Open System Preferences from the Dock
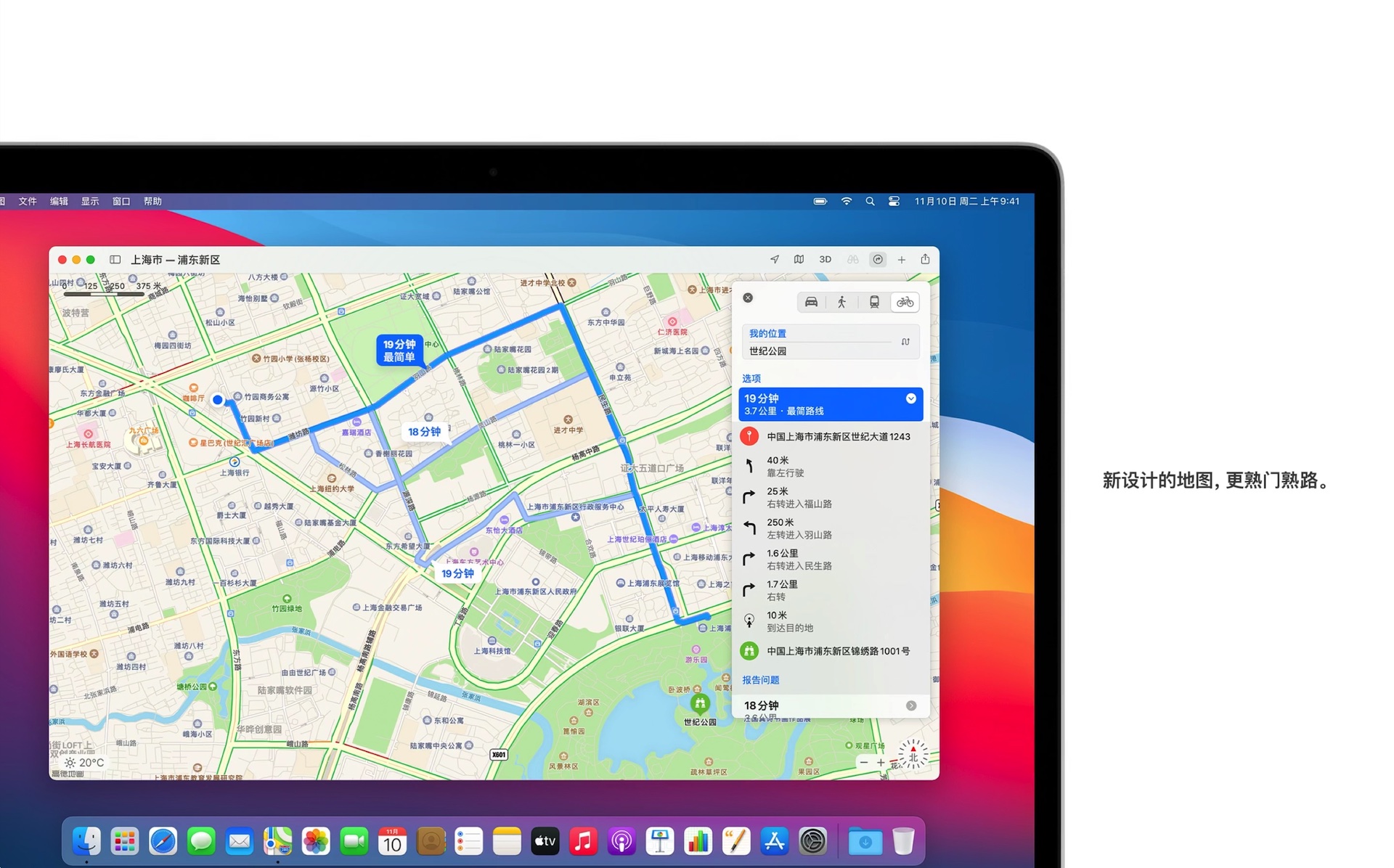 point(812,841)
